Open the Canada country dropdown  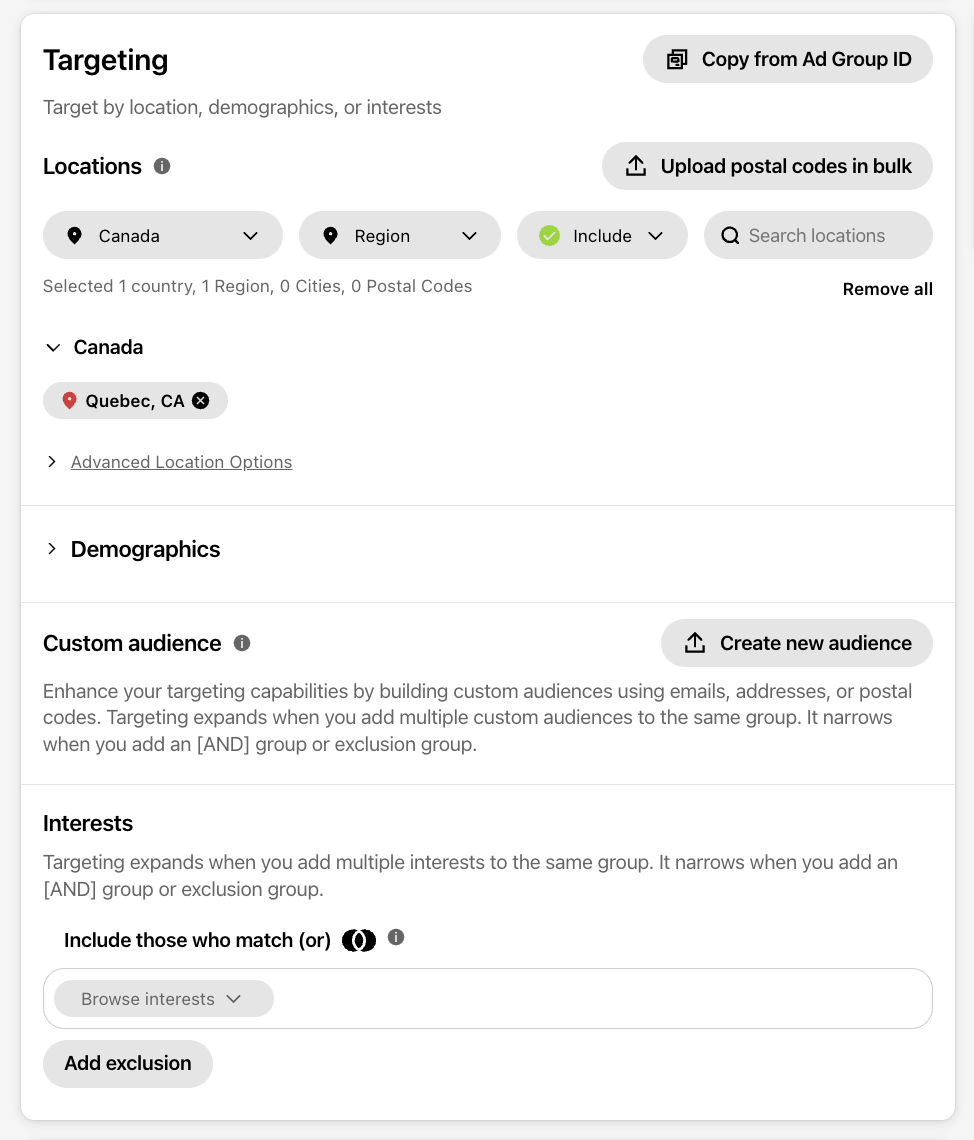pos(163,236)
